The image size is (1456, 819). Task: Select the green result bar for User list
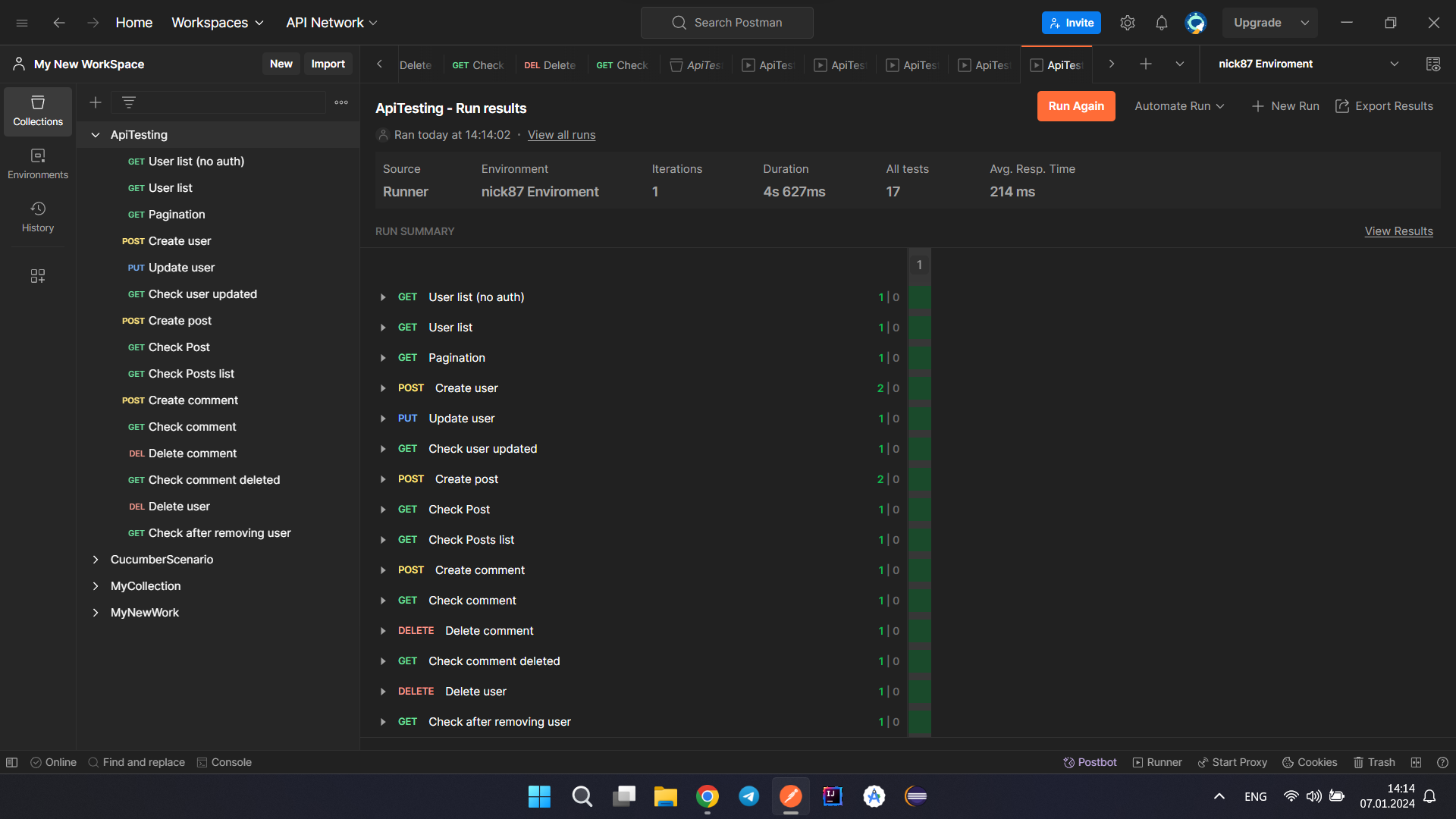pos(920,328)
